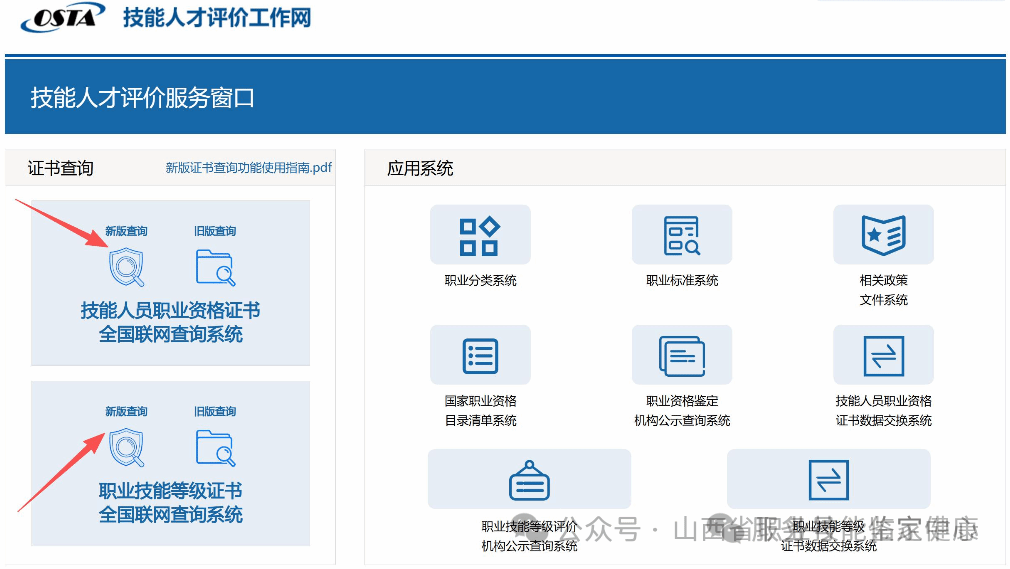The width and height of the screenshot is (1010, 569).
Task: Open 技能人员职业资格证书数据交换系统 exchange icon
Action: pyautogui.click(x=883, y=355)
